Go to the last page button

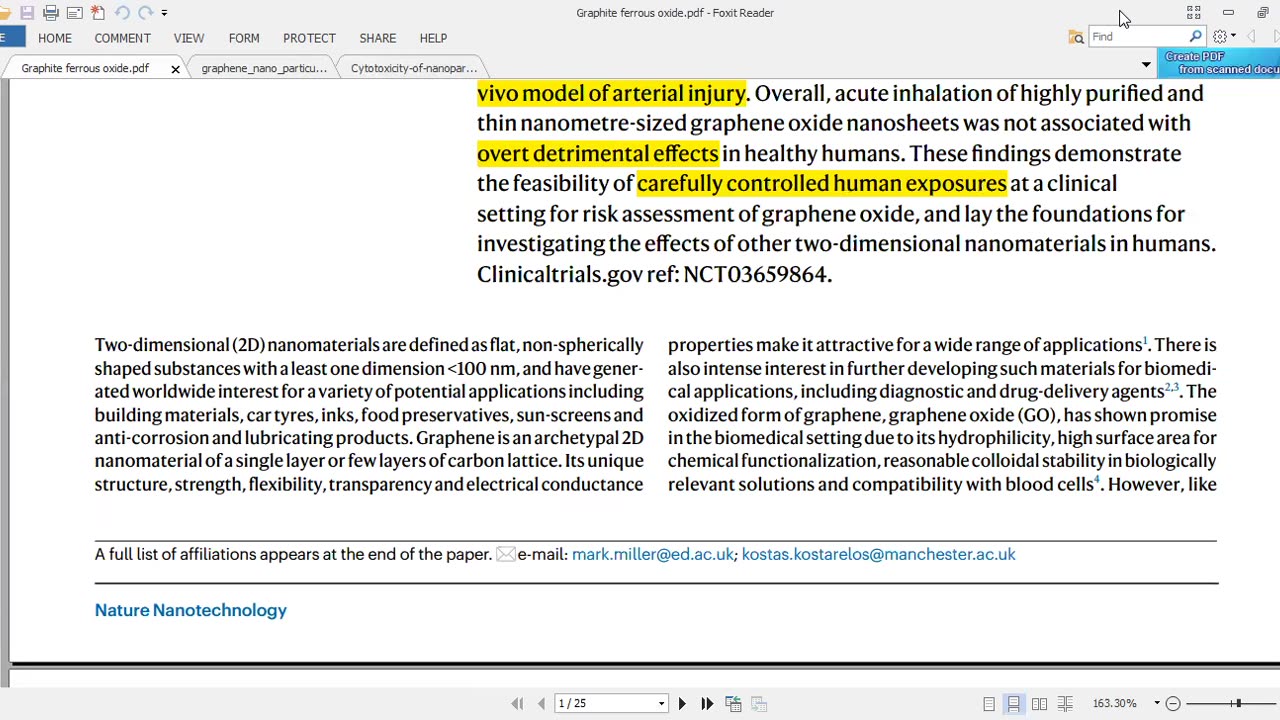(707, 704)
